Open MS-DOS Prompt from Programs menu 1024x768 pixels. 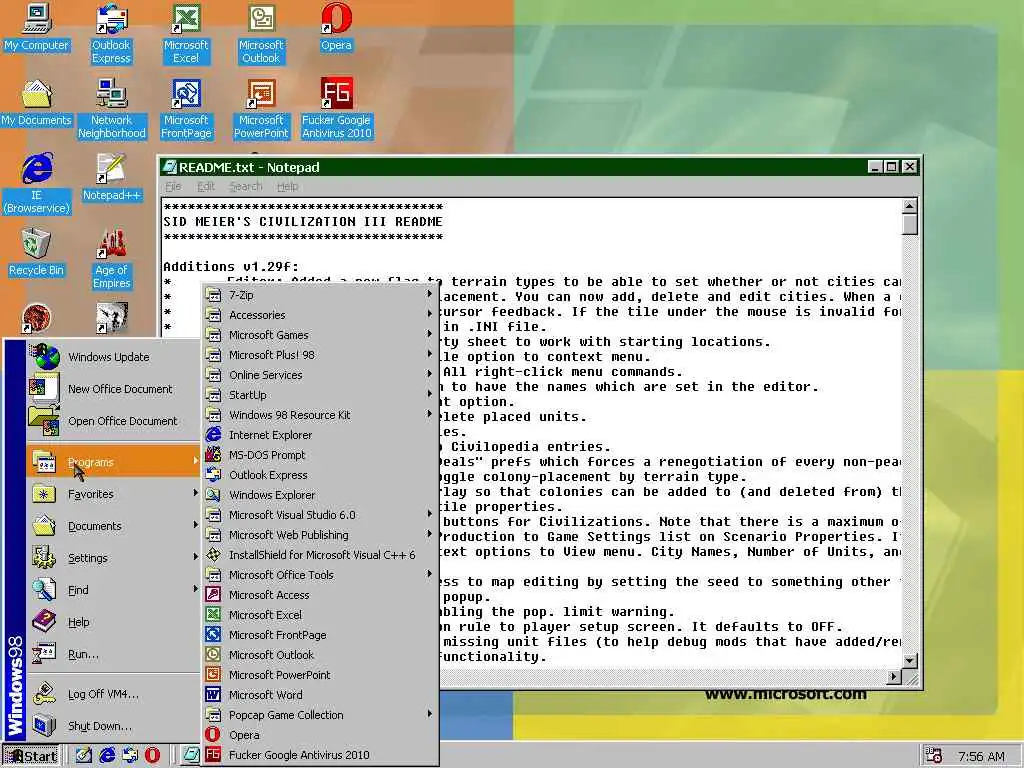pos(319,455)
